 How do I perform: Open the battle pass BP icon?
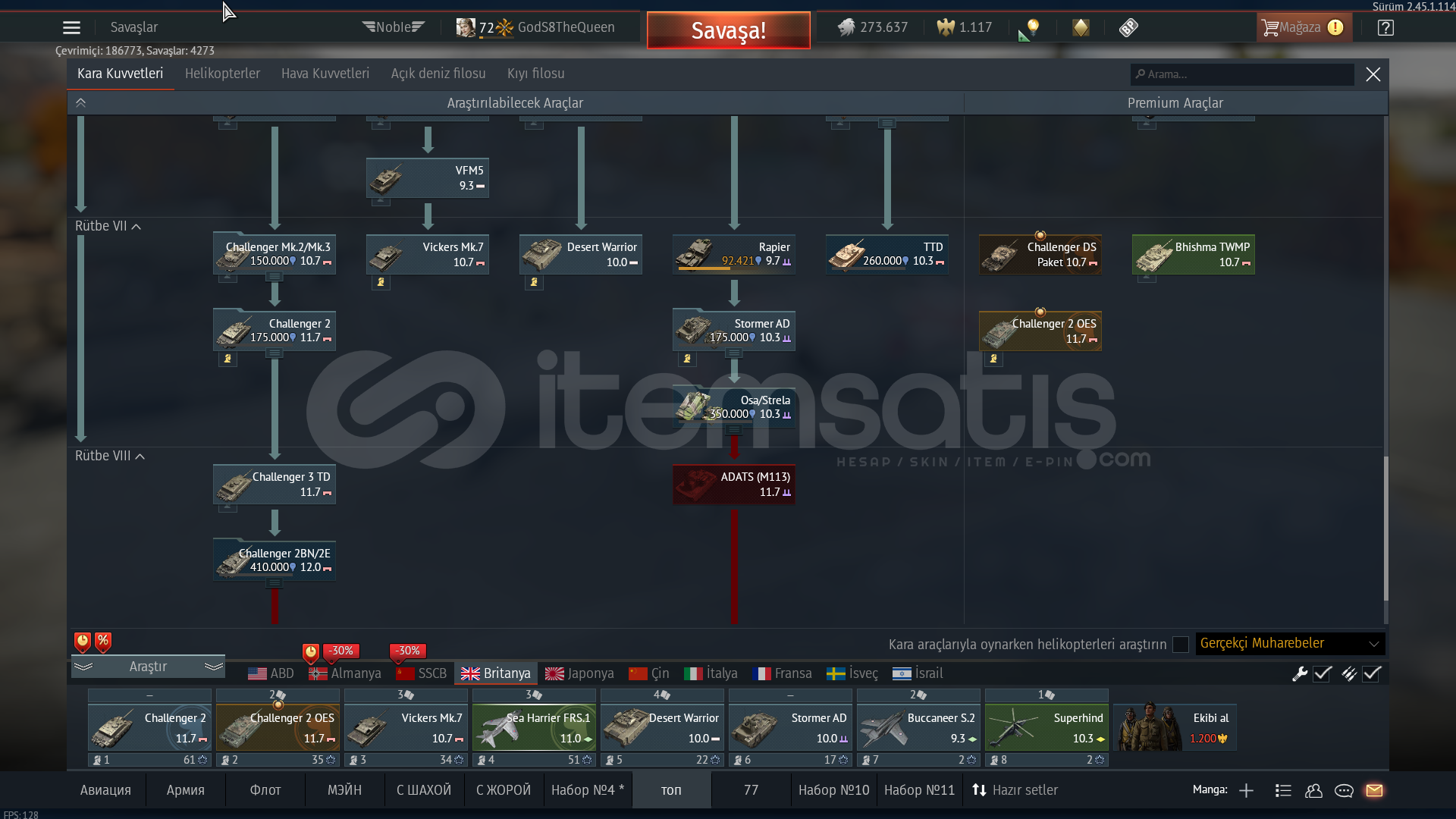click(1128, 28)
